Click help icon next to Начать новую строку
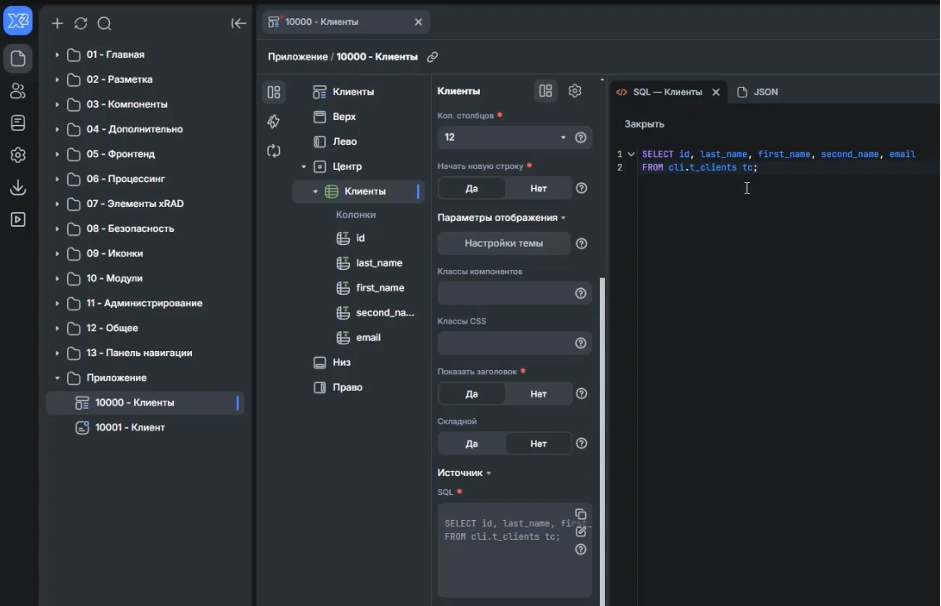The image size is (941, 606). (x=581, y=188)
